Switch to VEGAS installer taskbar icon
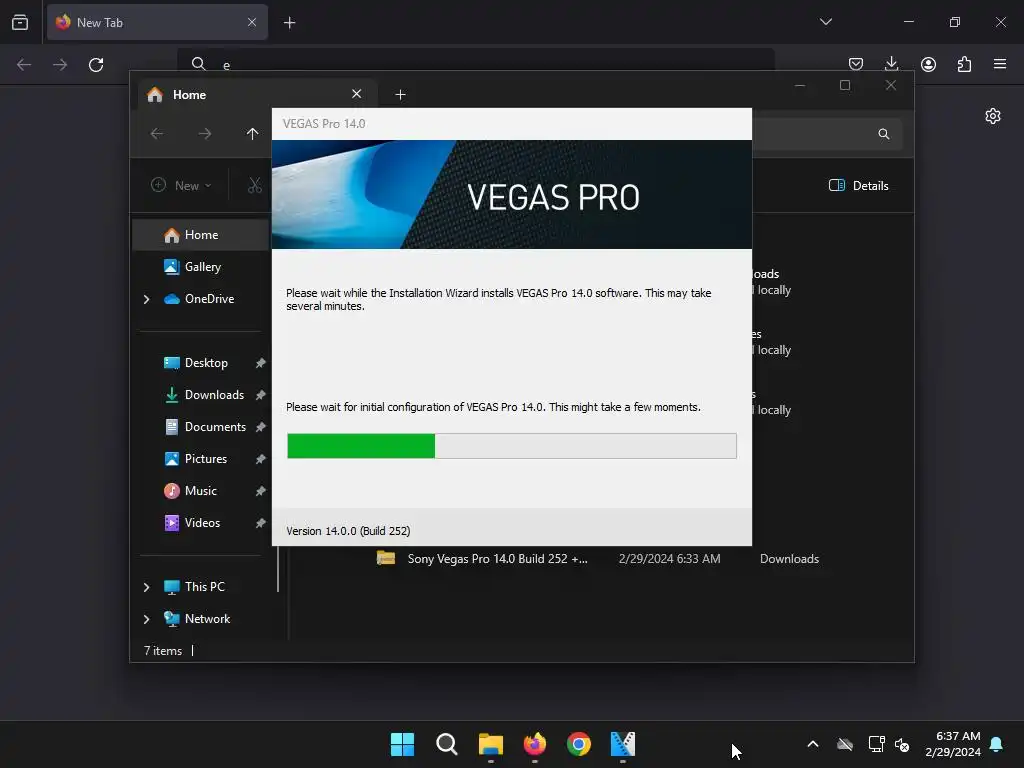This screenshot has width=1024, height=768. coord(623,744)
